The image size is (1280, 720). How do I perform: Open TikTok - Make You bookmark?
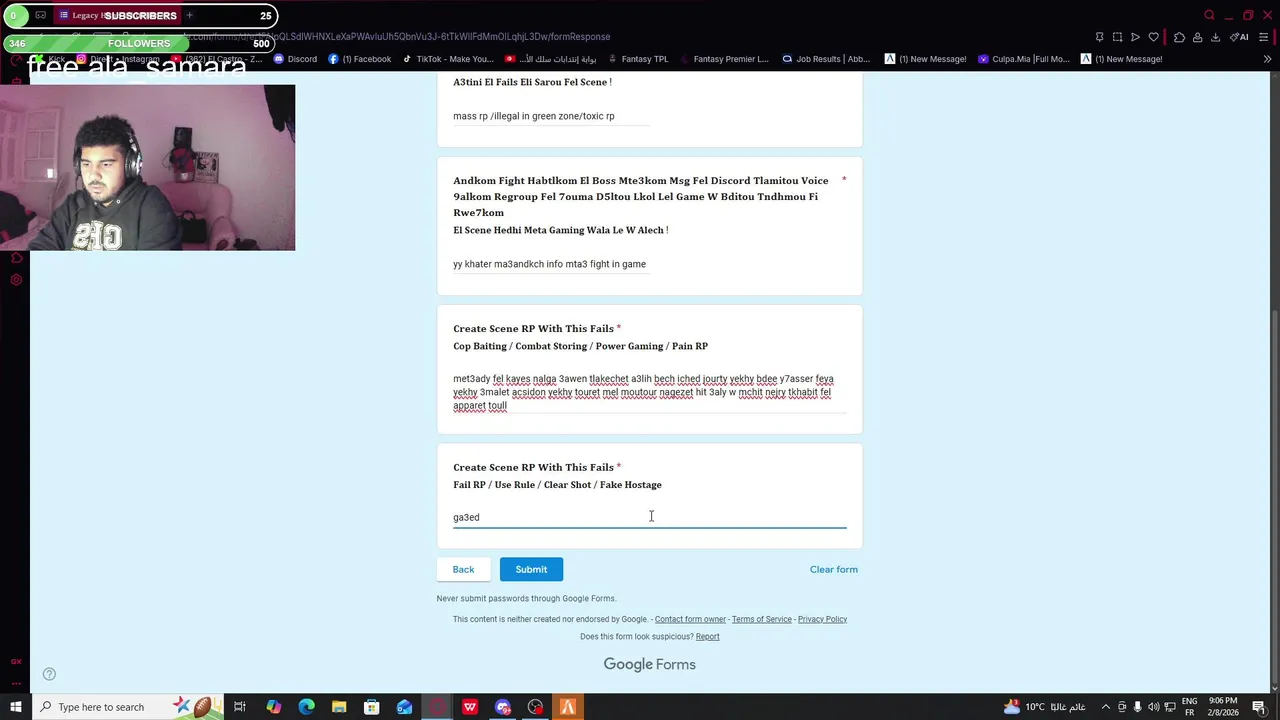coord(448,59)
